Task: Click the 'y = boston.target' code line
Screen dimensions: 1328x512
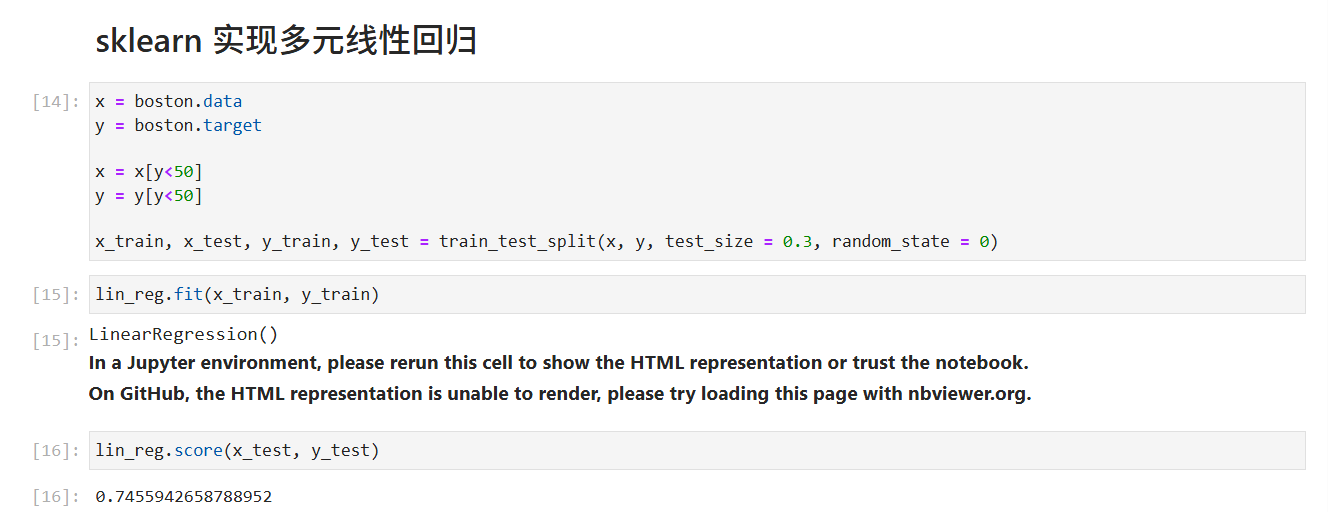Action: click(x=179, y=125)
